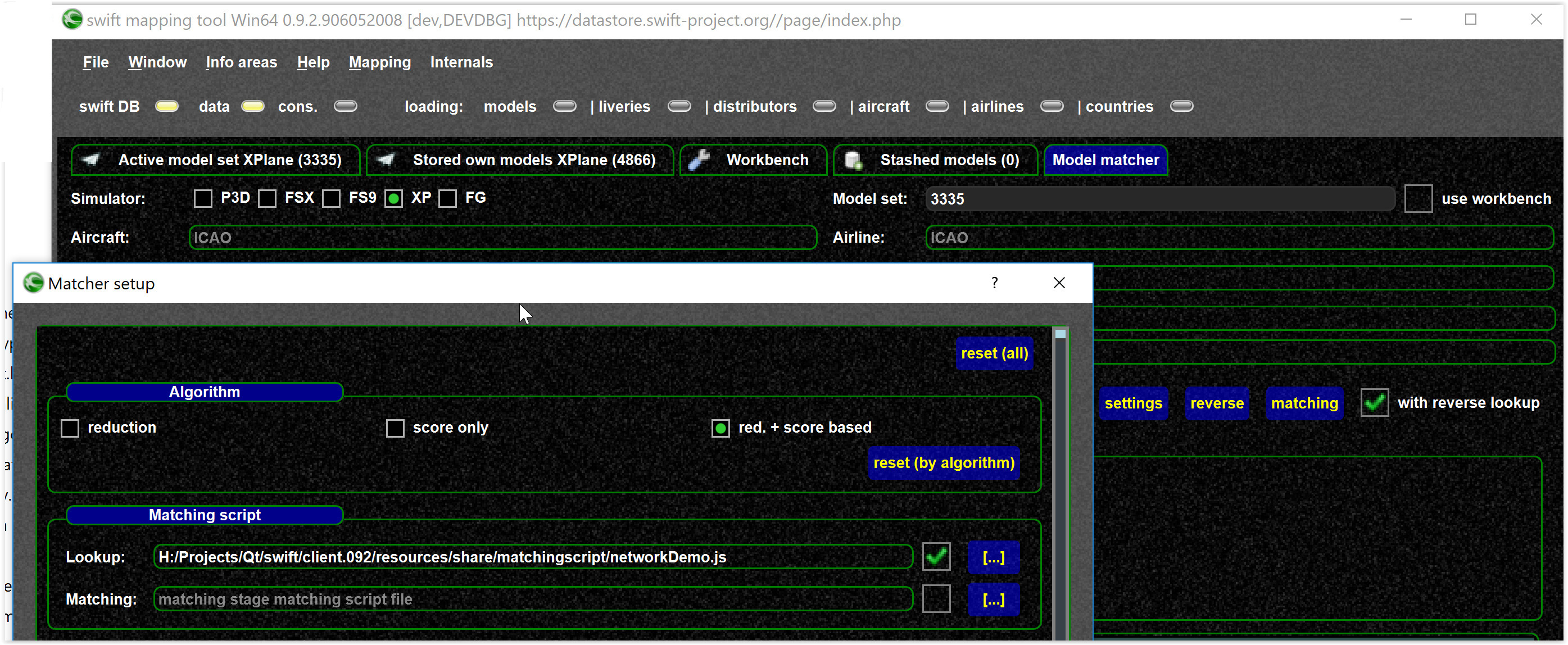The image size is (1568, 645).
Task: Click the data status LED indicator
Action: (x=252, y=107)
